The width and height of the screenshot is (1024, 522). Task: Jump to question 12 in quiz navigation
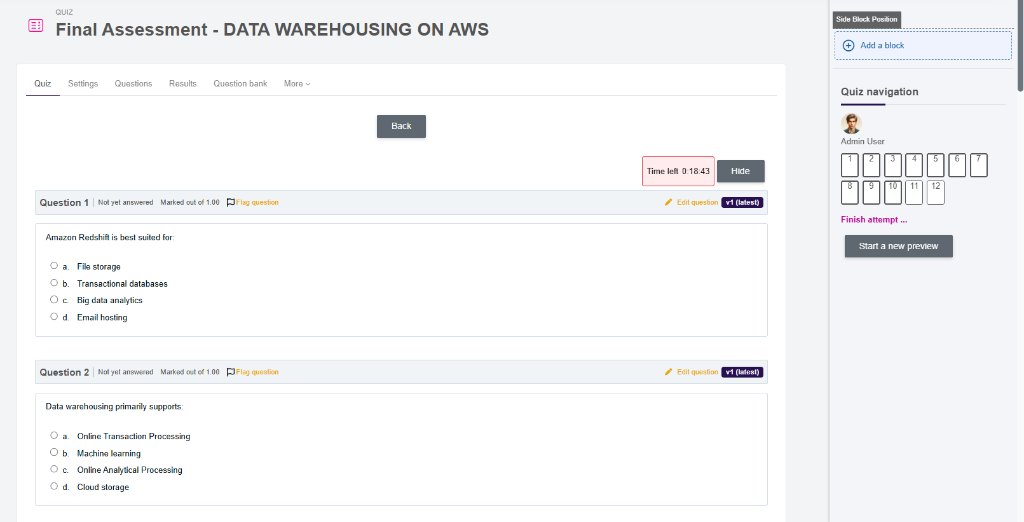(x=936, y=193)
